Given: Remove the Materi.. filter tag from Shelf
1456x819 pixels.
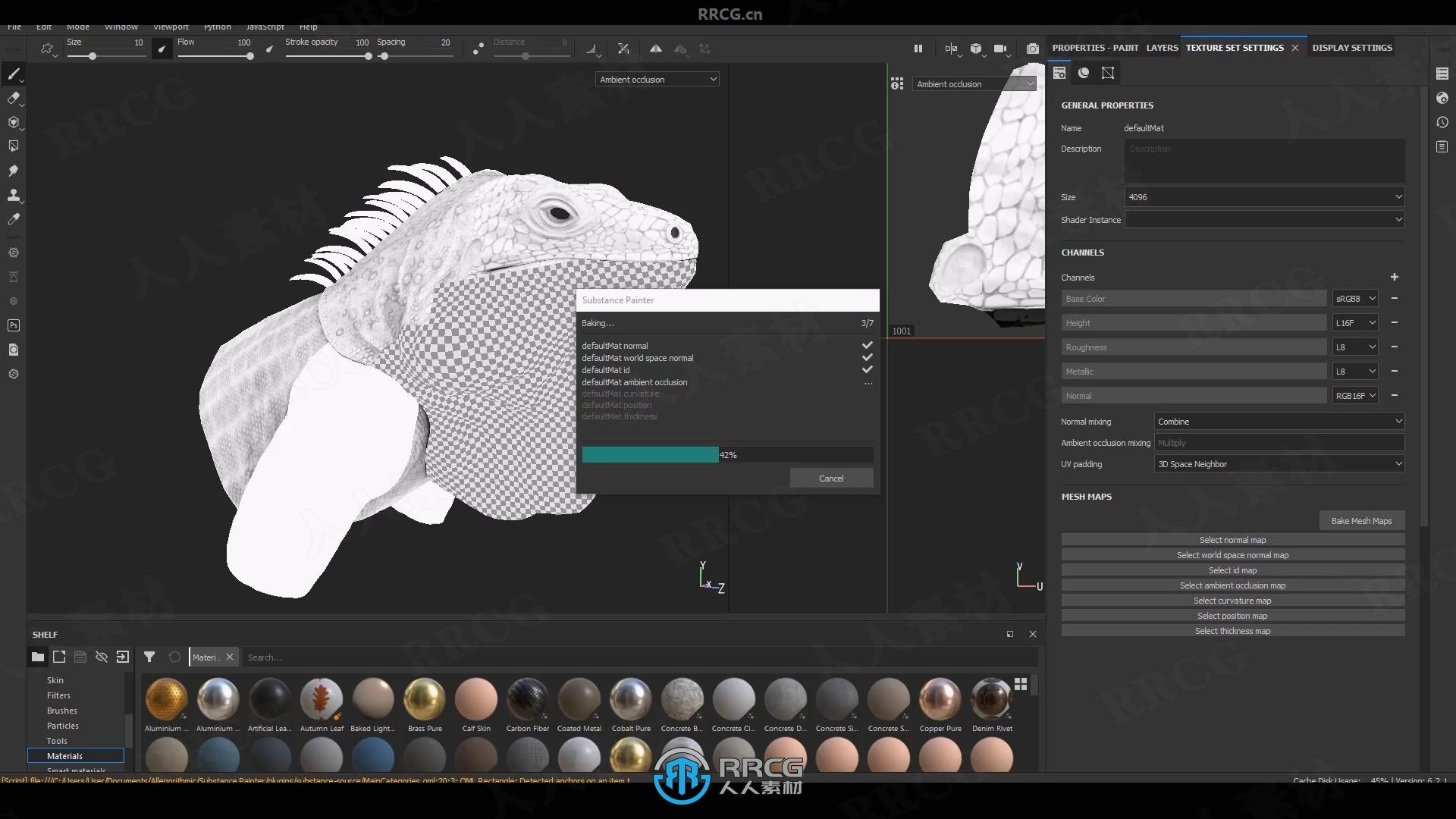Looking at the screenshot, I should coord(230,657).
